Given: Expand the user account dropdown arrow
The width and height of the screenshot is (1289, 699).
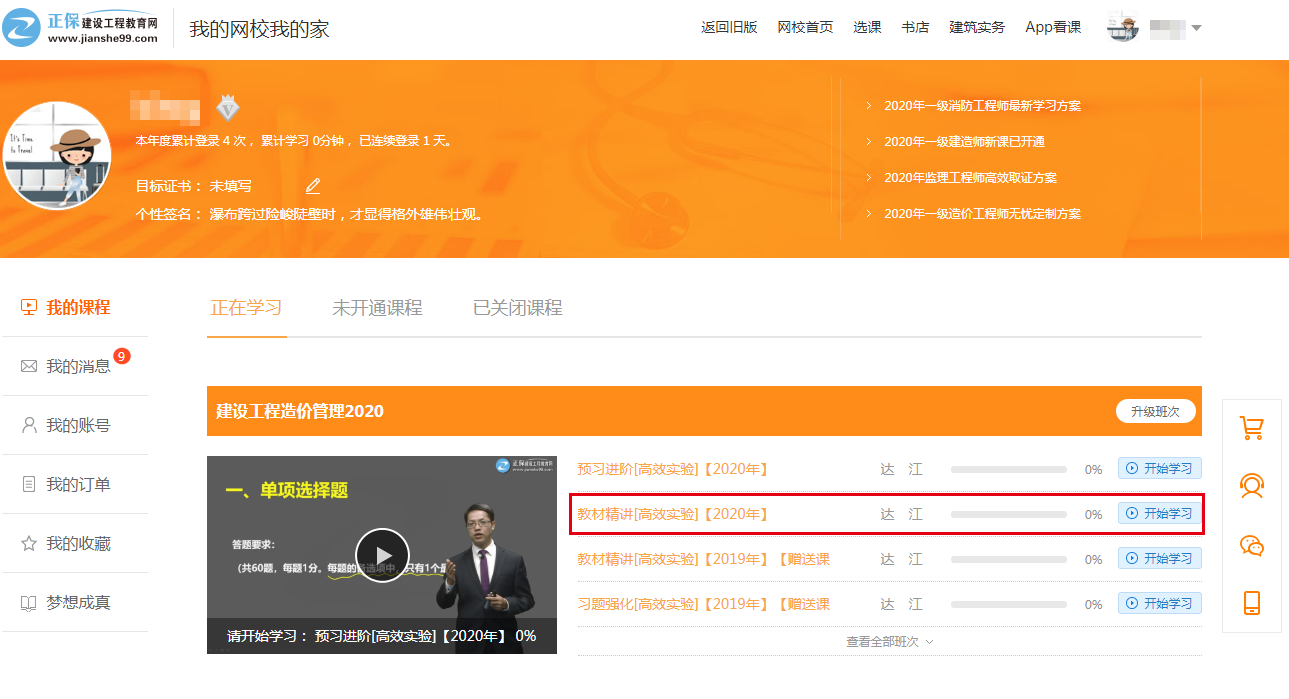Looking at the screenshot, I should coord(1196,28).
